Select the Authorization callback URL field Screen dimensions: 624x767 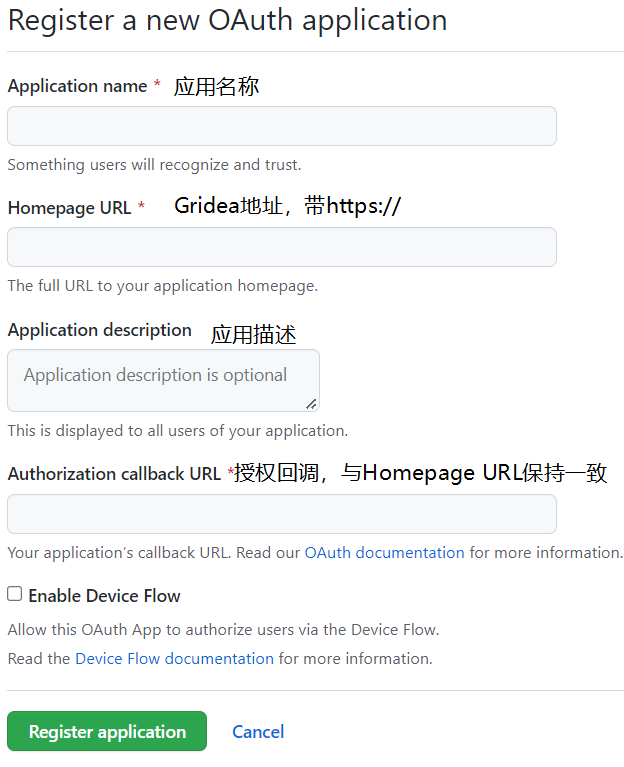coord(282,514)
